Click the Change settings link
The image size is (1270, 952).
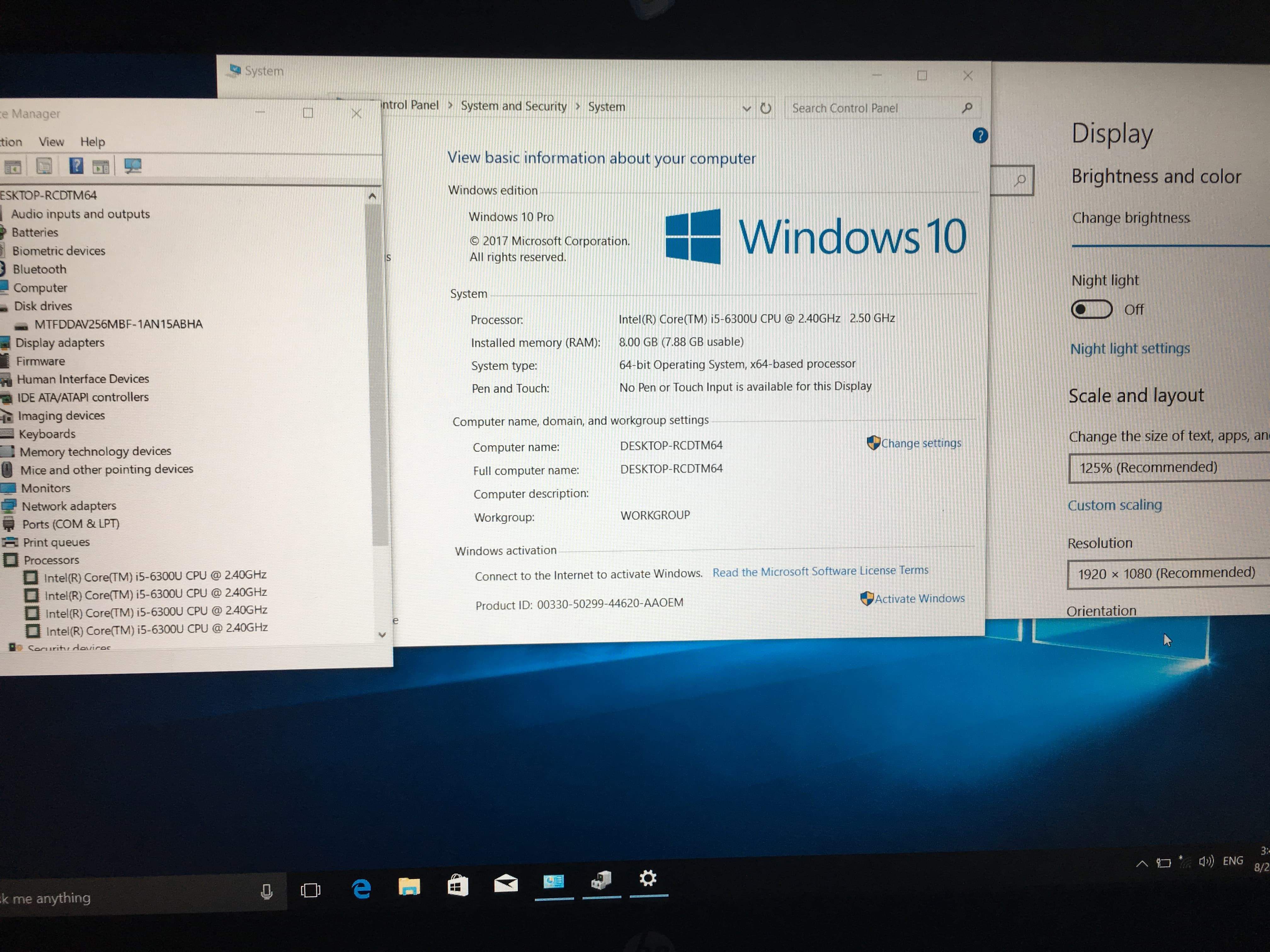pyautogui.click(x=921, y=443)
